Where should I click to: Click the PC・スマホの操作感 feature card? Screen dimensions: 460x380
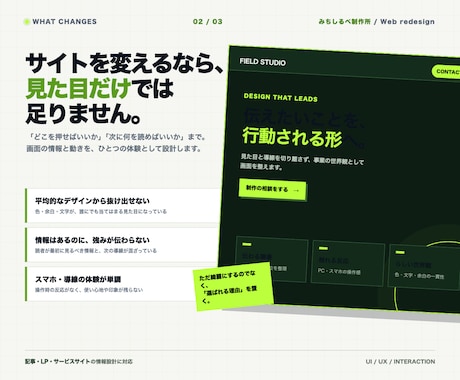click(348, 264)
